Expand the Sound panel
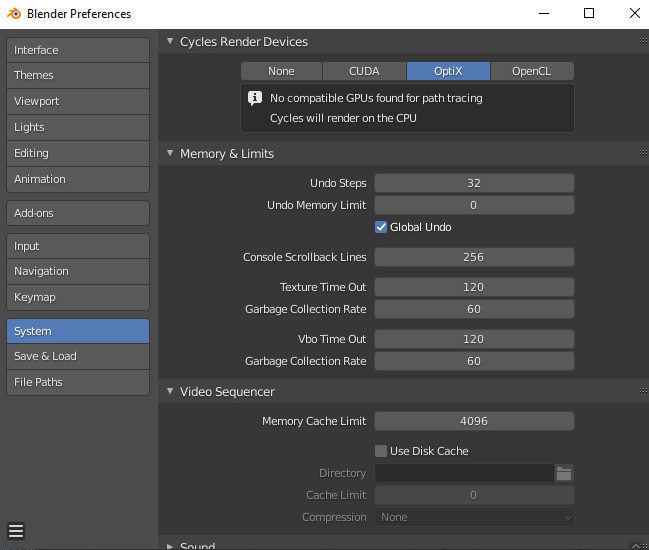649x550 pixels. tap(170, 546)
